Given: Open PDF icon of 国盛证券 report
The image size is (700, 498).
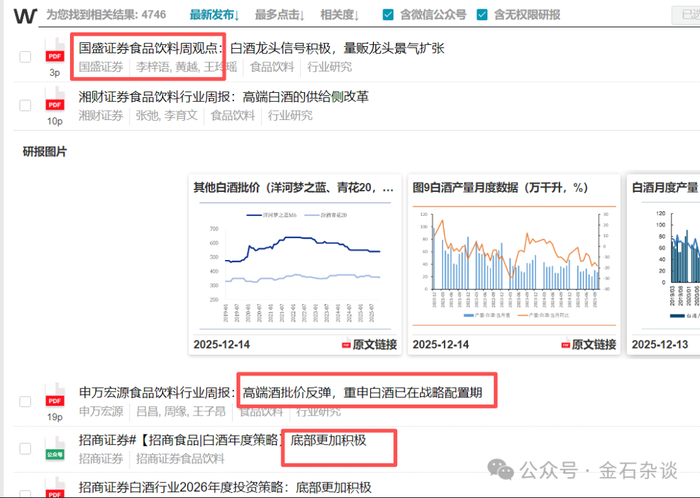Looking at the screenshot, I should (55, 52).
